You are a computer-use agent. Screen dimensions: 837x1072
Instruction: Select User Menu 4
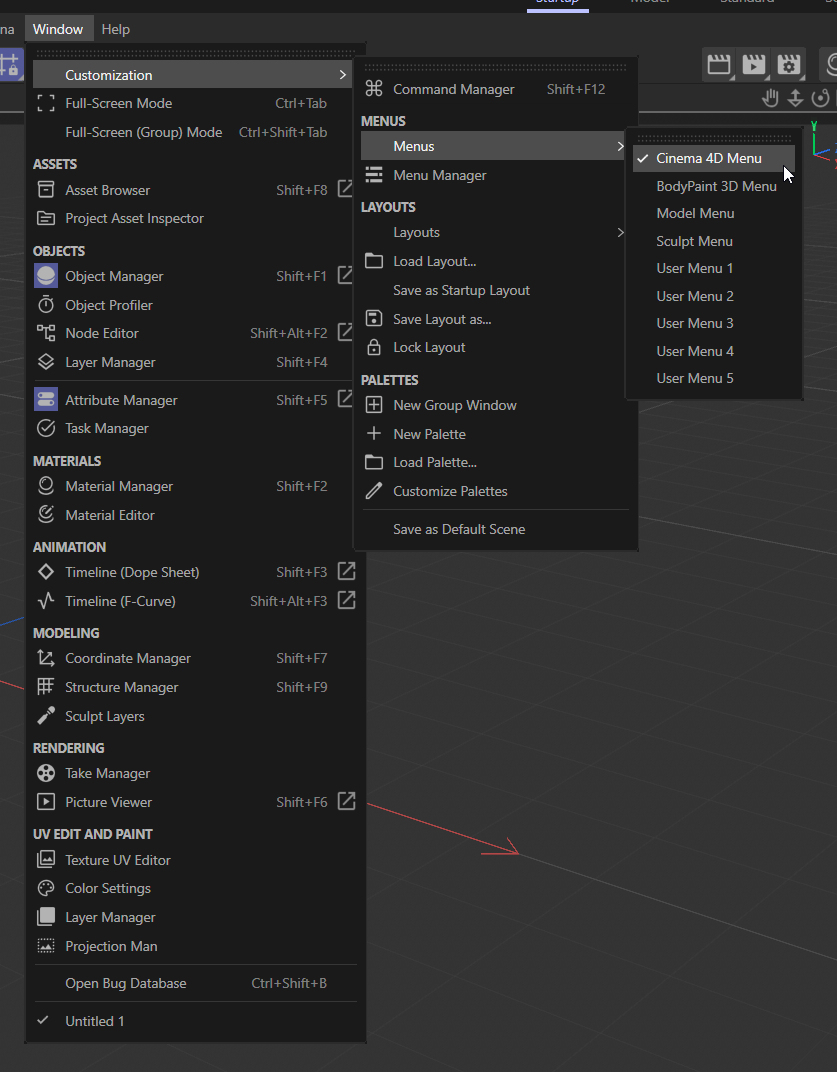(713, 351)
